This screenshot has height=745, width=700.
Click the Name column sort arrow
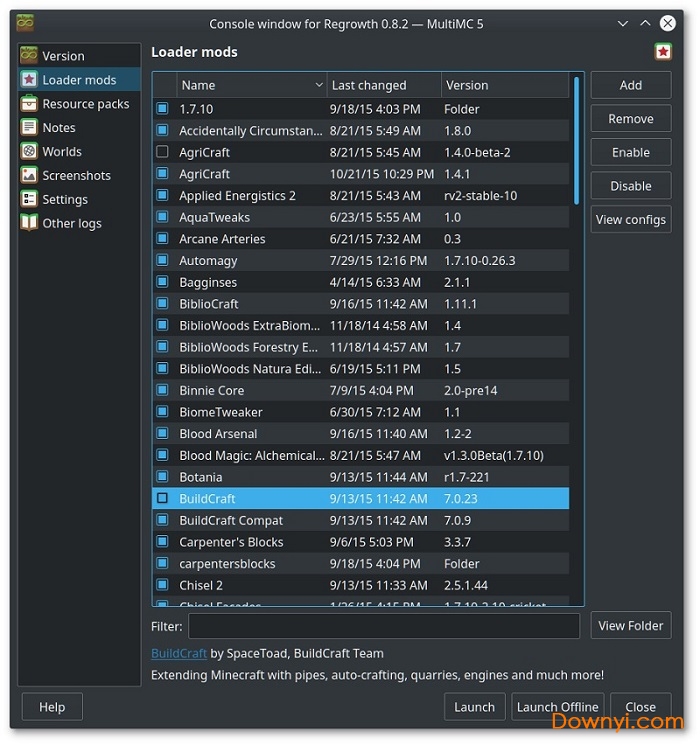319,86
